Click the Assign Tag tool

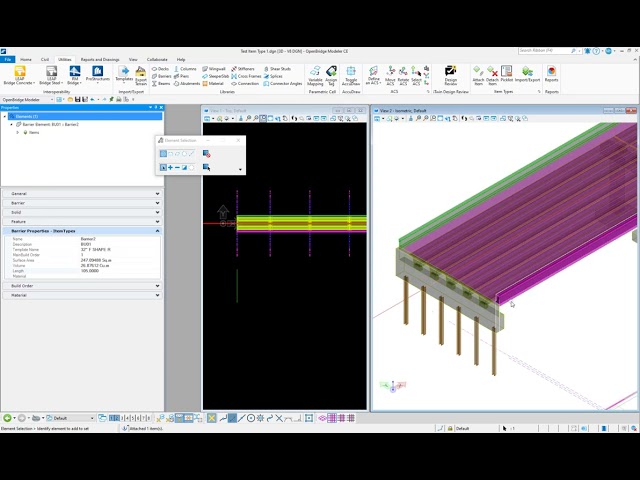click(x=331, y=76)
